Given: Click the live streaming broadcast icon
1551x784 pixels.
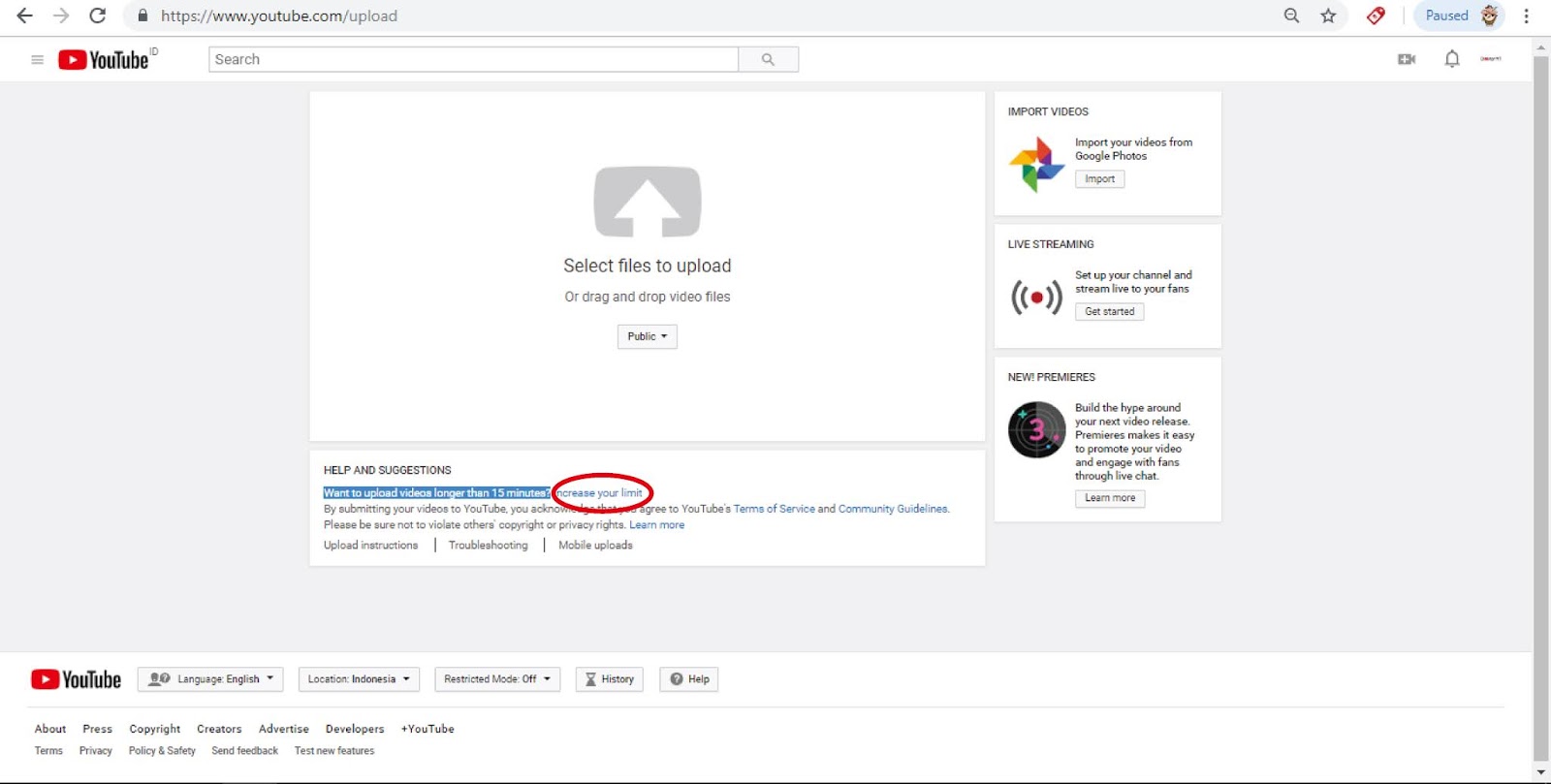Looking at the screenshot, I should (1036, 298).
